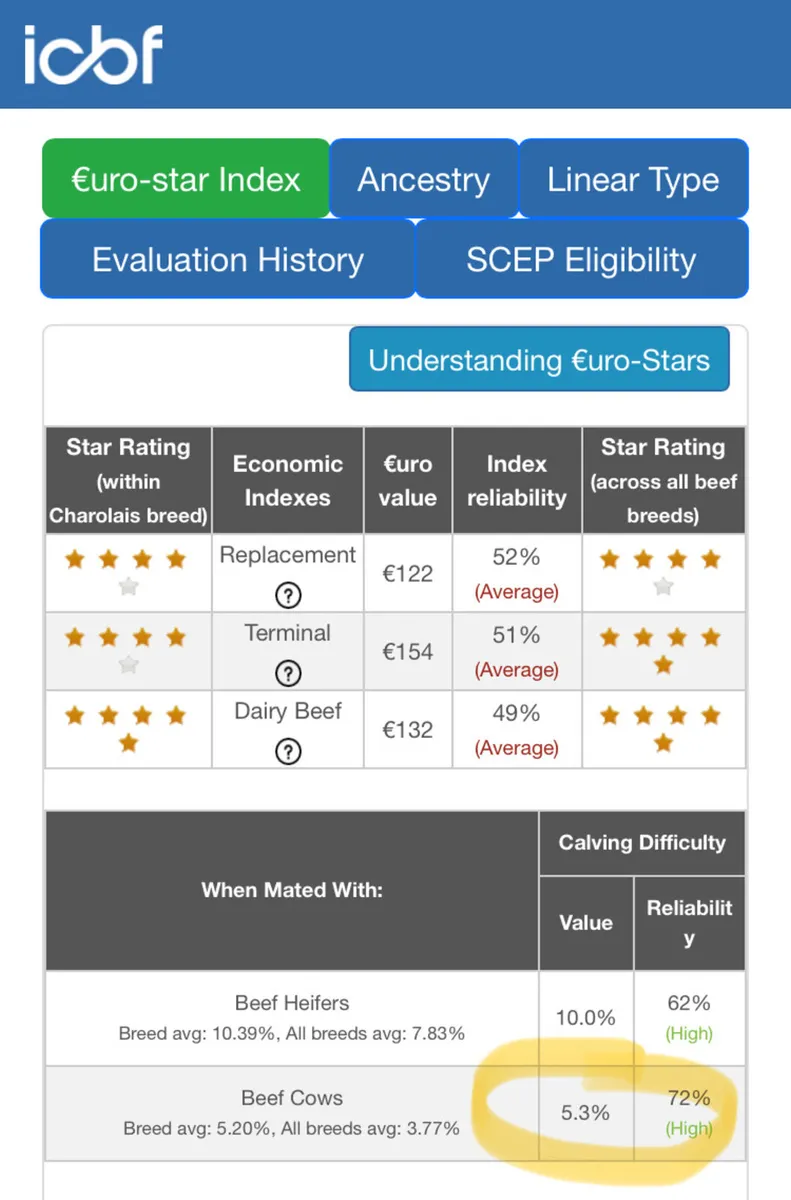The width and height of the screenshot is (791, 1200).
Task: Click the Replacement 52% index reliability
Action: [x=516, y=572]
